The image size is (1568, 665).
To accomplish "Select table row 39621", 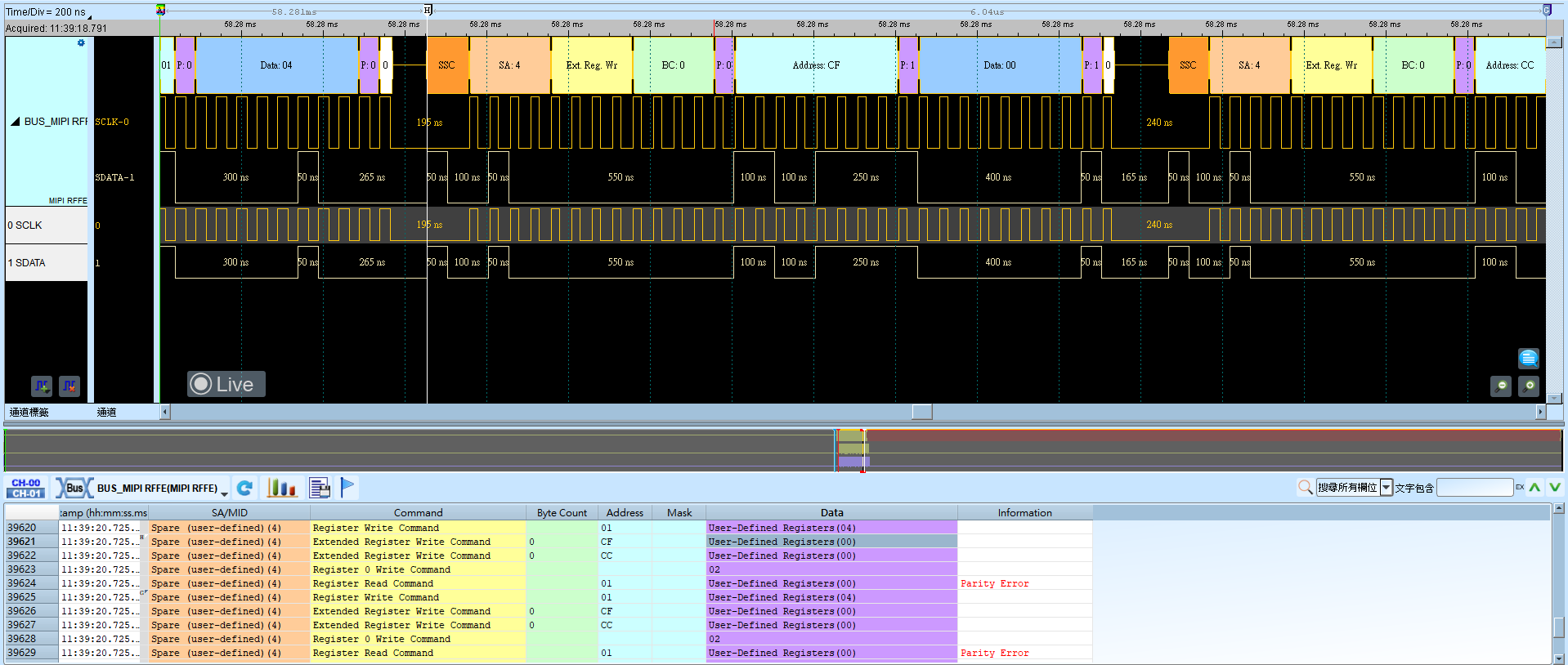I will pos(549,542).
